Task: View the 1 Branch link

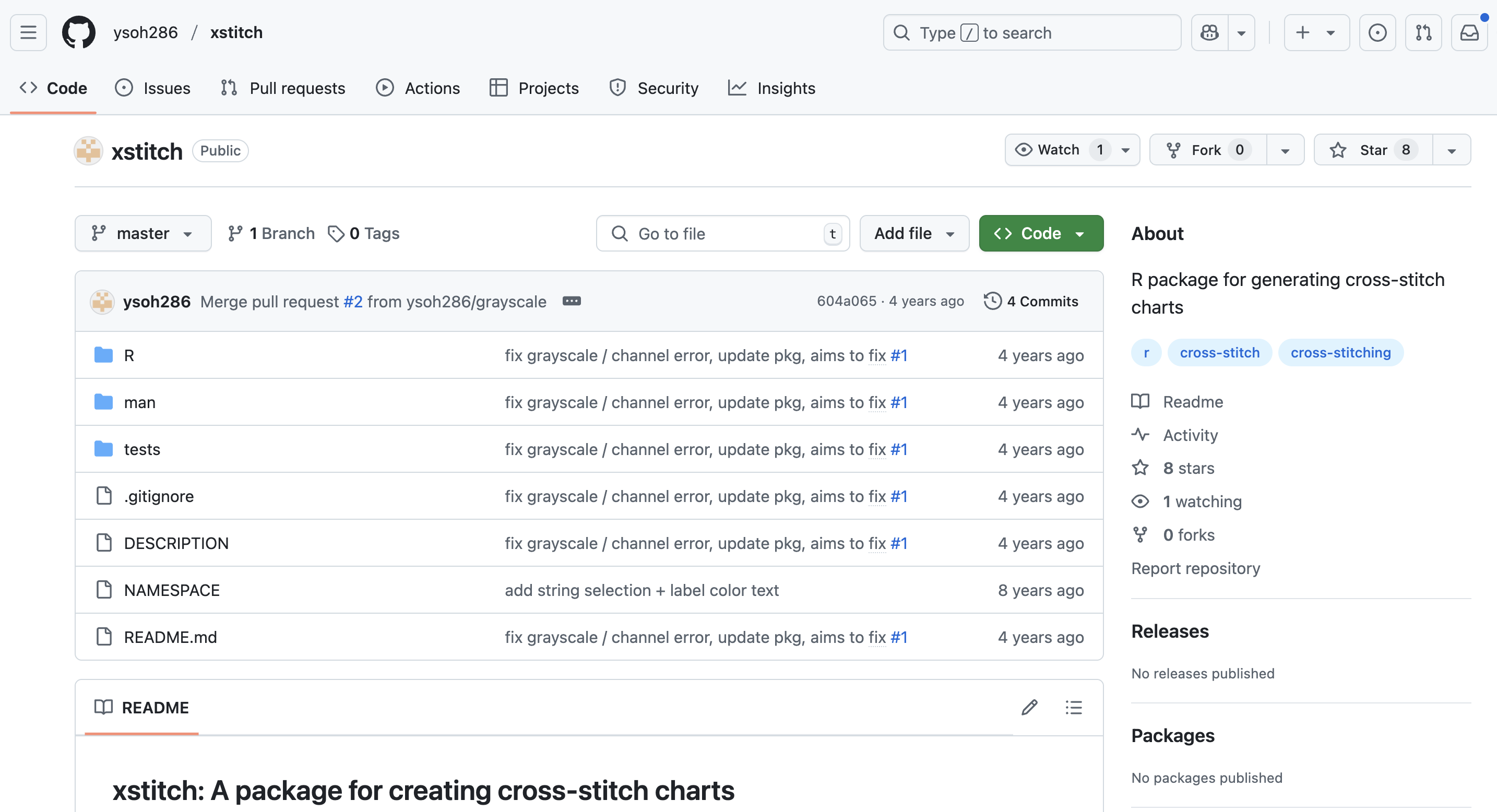Action: (271, 233)
